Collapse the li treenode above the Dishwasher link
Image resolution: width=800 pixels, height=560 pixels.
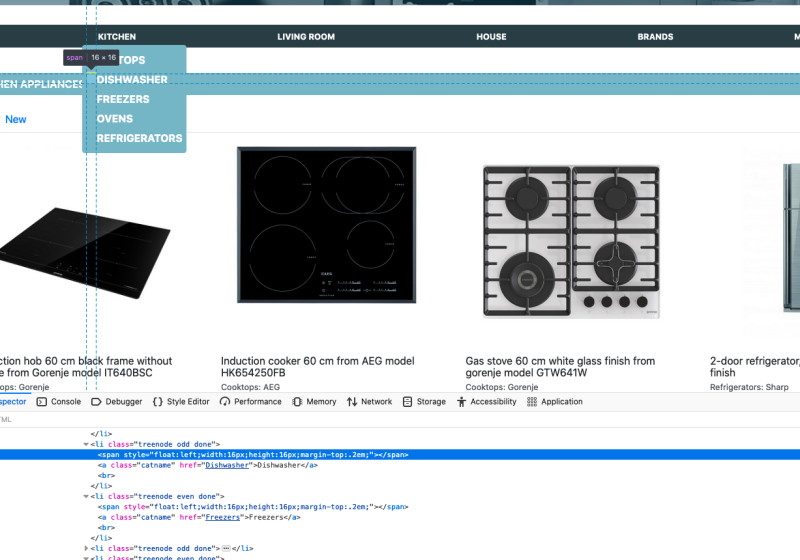[86, 444]
